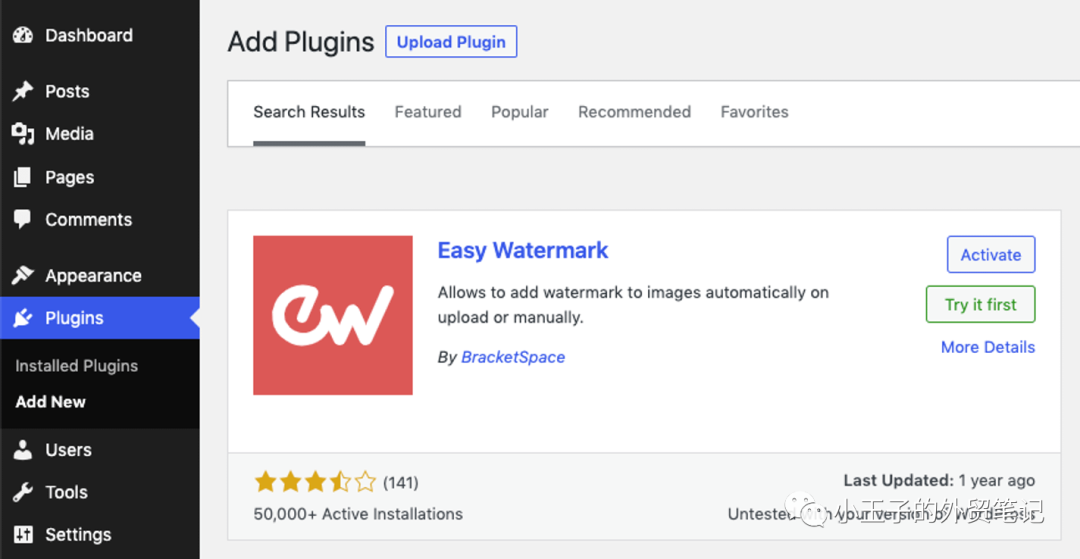The image size is (1080, 559).
Task: Click the Pages stacked-sheets icon
Action: pyautogui.click(x=23, y=177)
